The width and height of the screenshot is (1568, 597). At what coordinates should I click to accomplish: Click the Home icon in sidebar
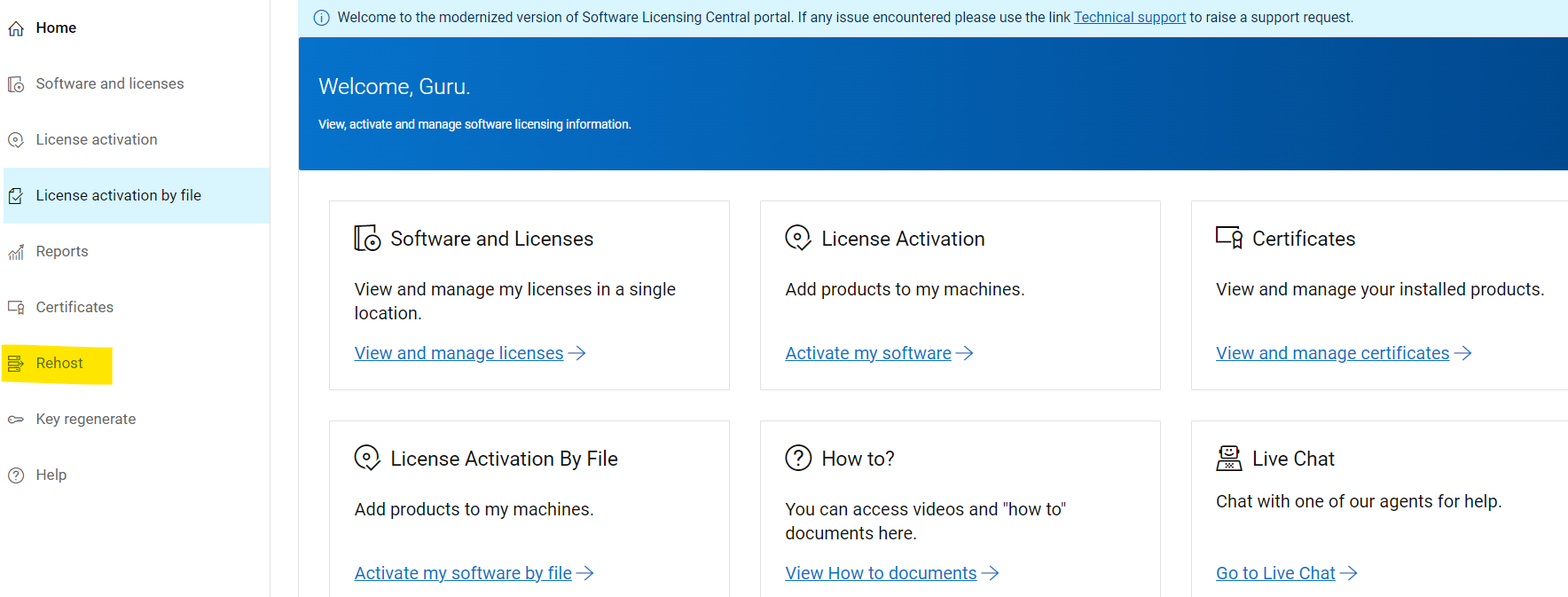point(16,29)
